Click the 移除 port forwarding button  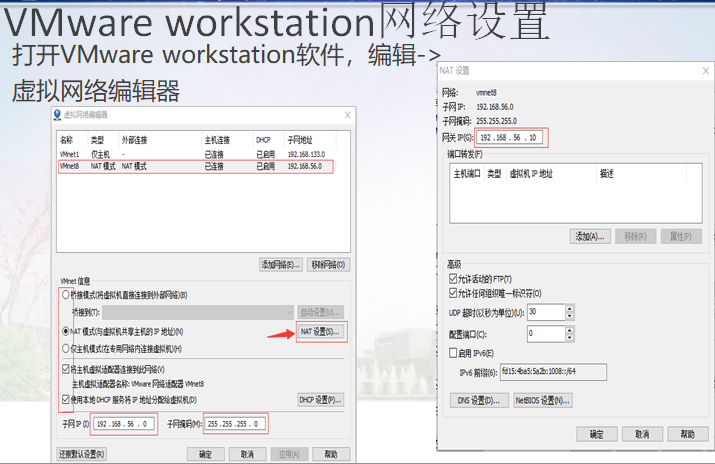(636, 236)
